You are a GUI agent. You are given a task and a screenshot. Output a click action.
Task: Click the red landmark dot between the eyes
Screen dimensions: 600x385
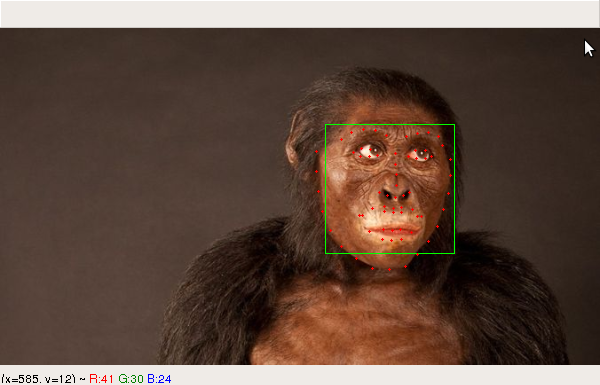(395, 153)
